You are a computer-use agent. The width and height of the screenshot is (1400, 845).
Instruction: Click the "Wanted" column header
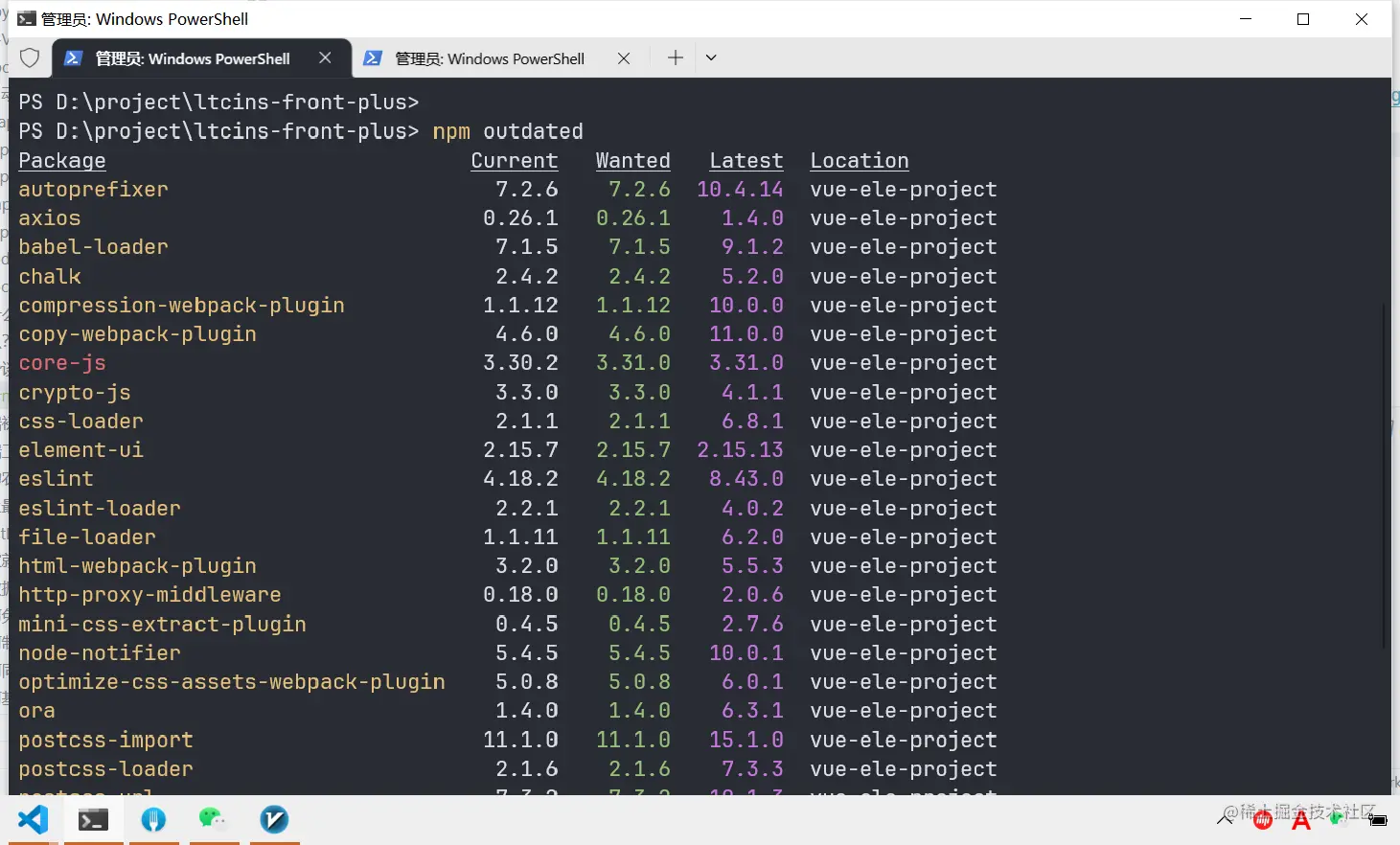(x=633, y=161)
